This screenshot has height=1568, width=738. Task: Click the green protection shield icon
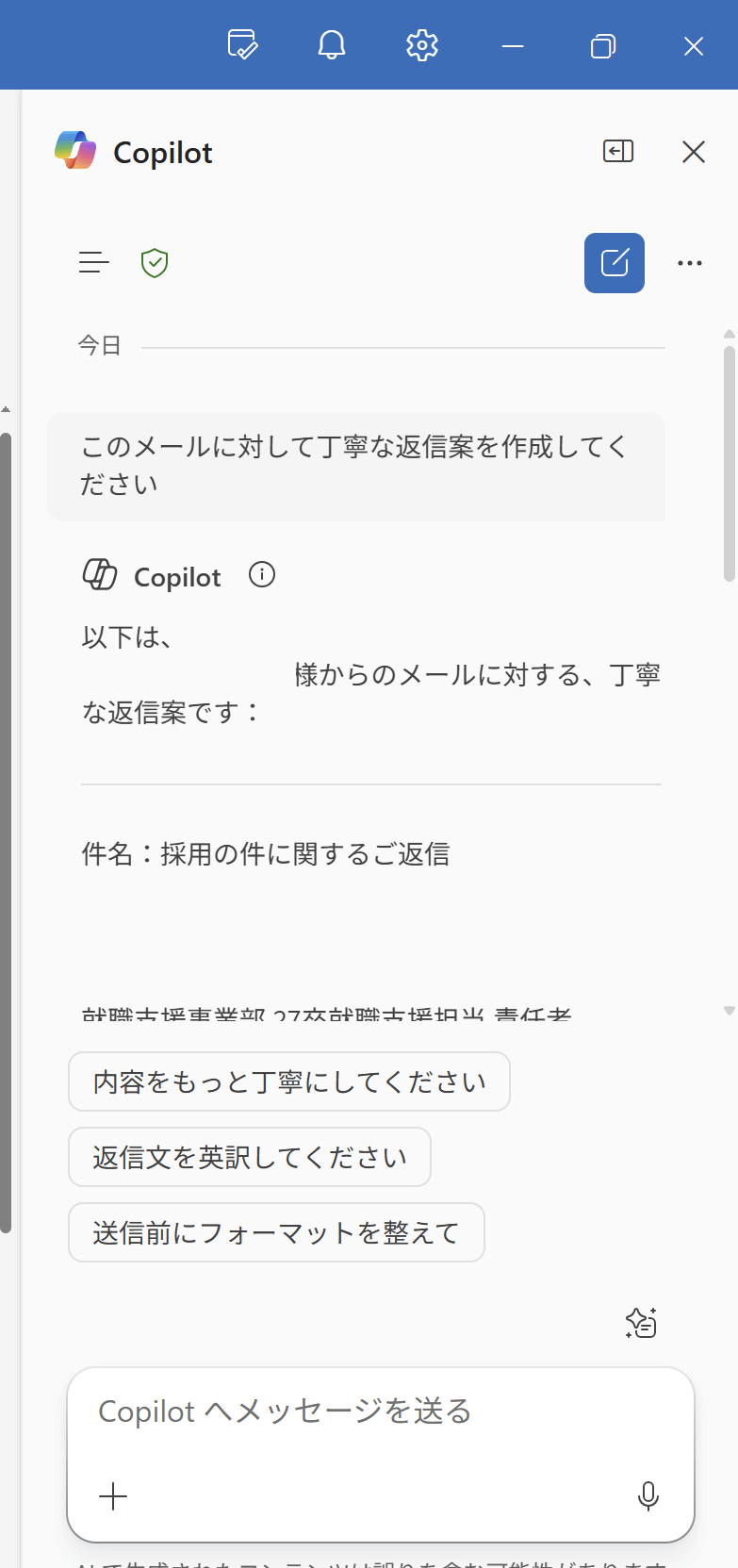click(155, 263)
